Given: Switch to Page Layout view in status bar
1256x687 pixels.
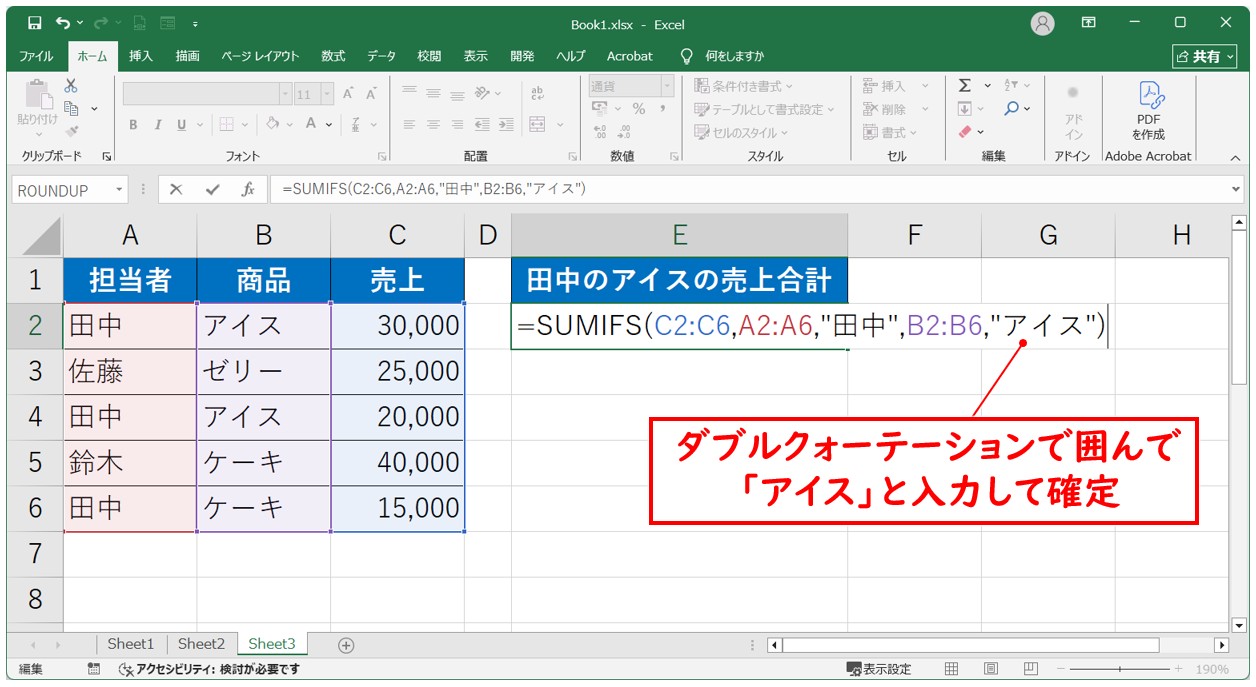Looking at the screenshot, I should pyautogui.click(x=990, y=669).
